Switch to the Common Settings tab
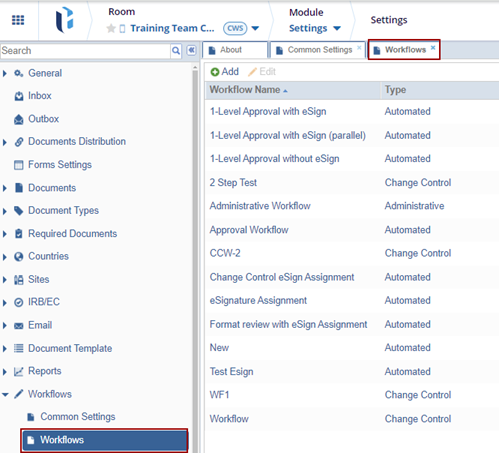 click(x=317, y=50)
